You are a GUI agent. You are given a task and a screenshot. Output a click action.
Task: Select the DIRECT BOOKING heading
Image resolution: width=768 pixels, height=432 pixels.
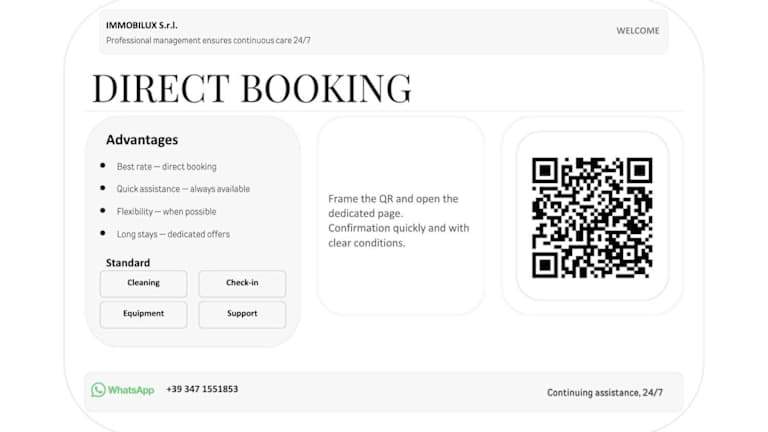251,88
